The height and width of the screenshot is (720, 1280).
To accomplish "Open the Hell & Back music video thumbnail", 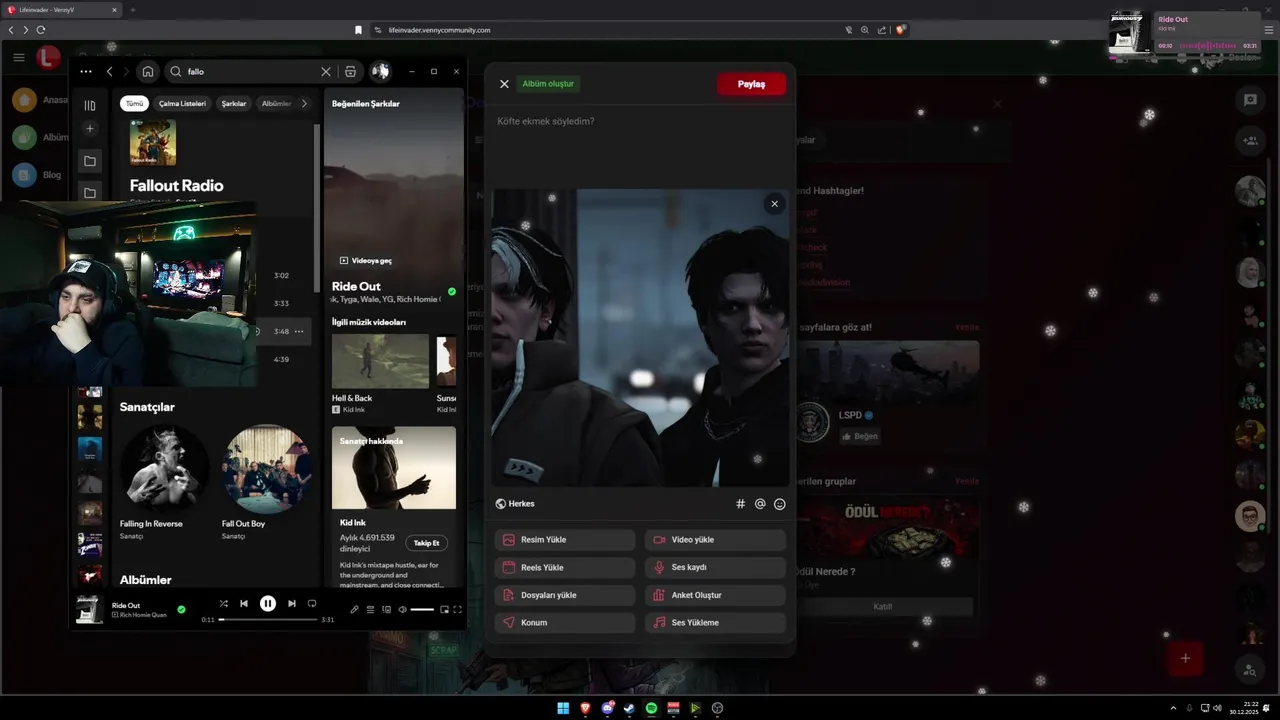I will (380, 361).
